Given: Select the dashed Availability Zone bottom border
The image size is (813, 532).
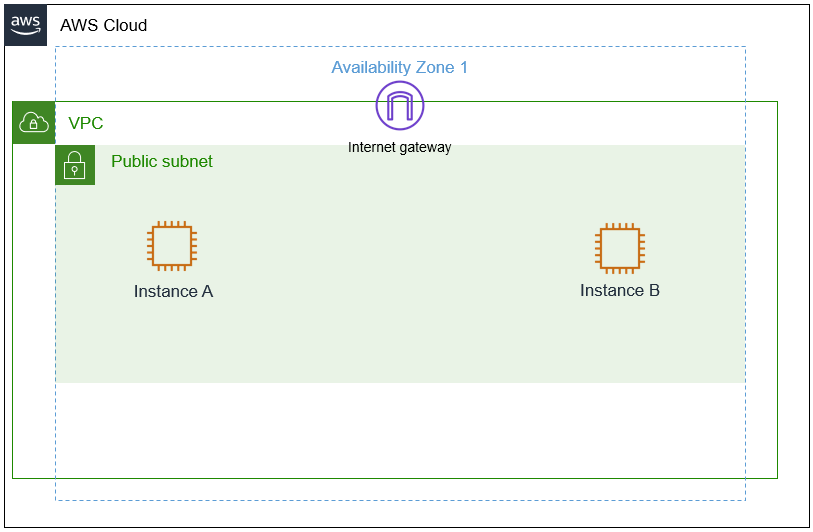Looking at the screenshot, I should click(x=400, y=500).
